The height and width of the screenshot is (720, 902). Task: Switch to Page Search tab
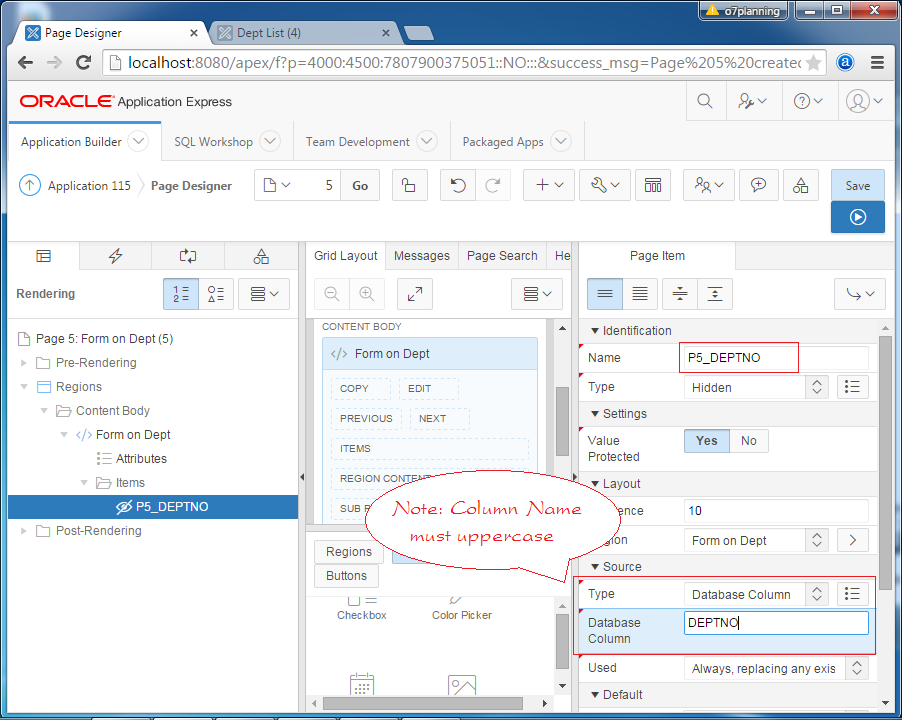(x=502, y=256)
